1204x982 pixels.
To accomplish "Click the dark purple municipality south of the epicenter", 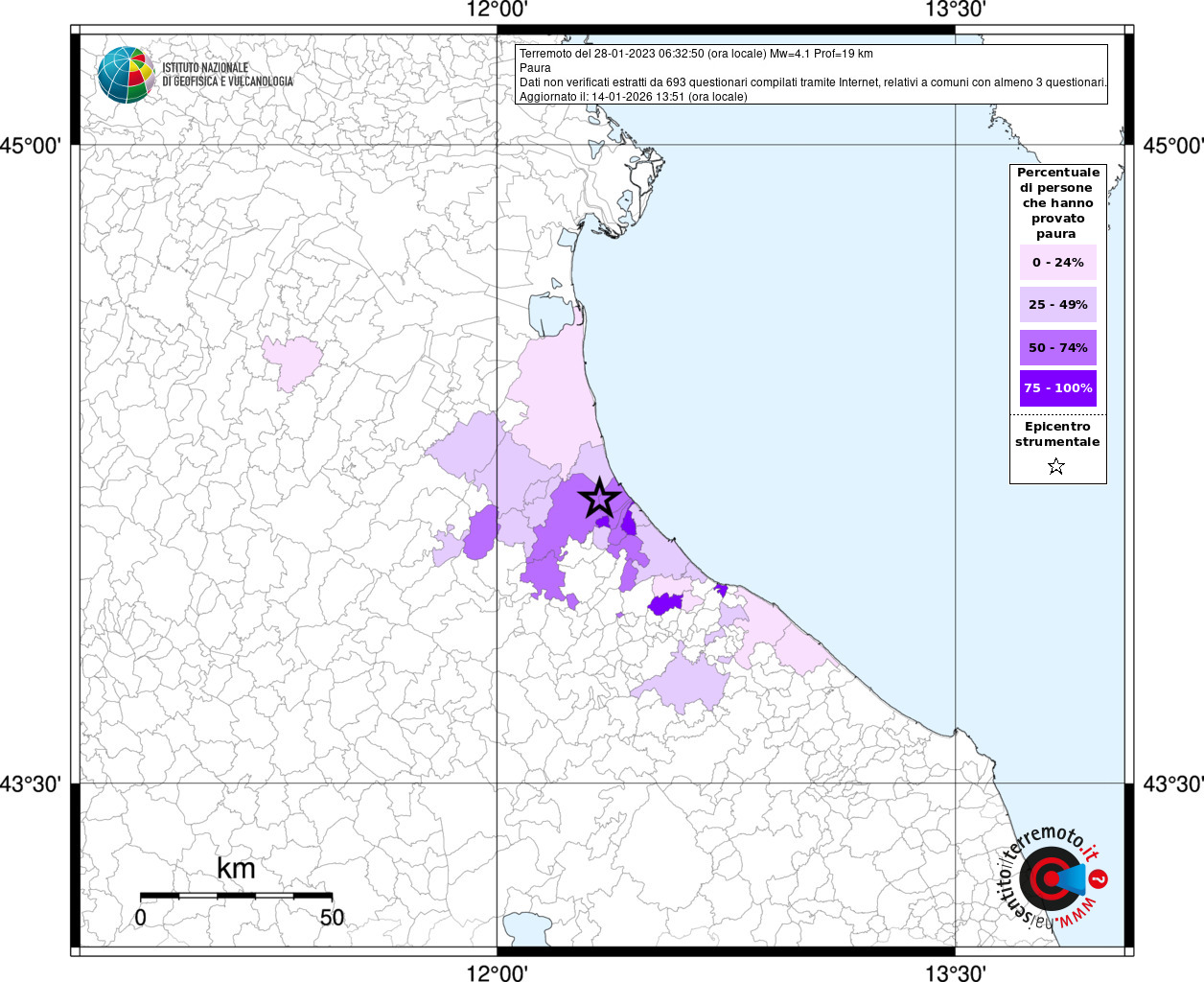I will point(664,604).
